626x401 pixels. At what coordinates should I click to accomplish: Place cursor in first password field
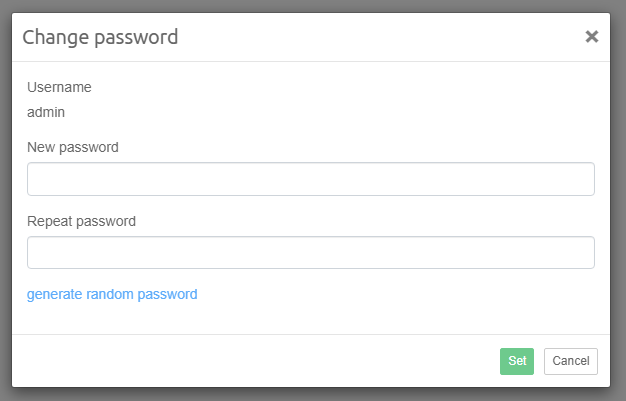click(x=310, y=180)
